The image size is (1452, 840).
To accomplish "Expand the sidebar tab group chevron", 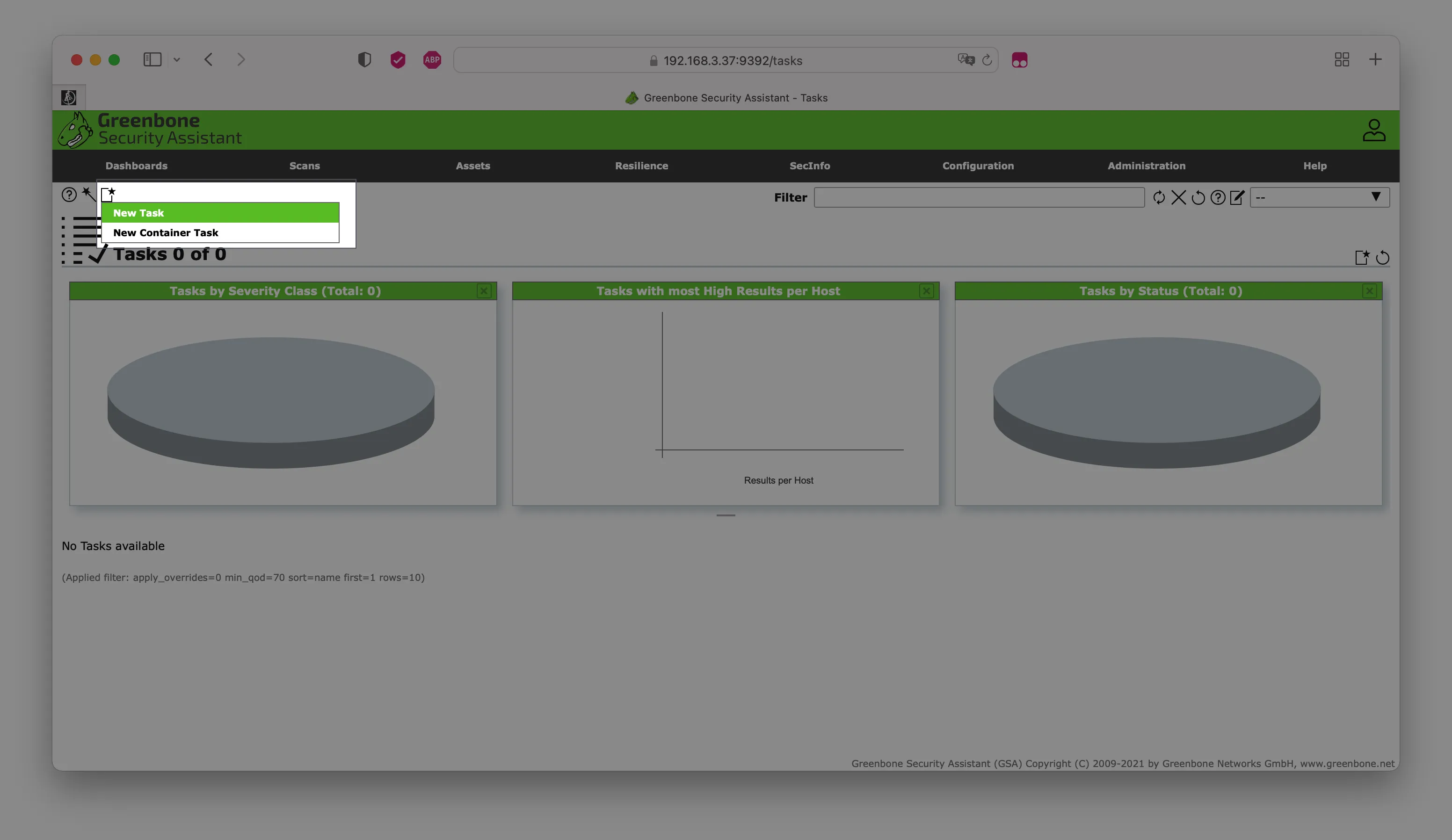I will pyautogui.click(x=177, y=60).
